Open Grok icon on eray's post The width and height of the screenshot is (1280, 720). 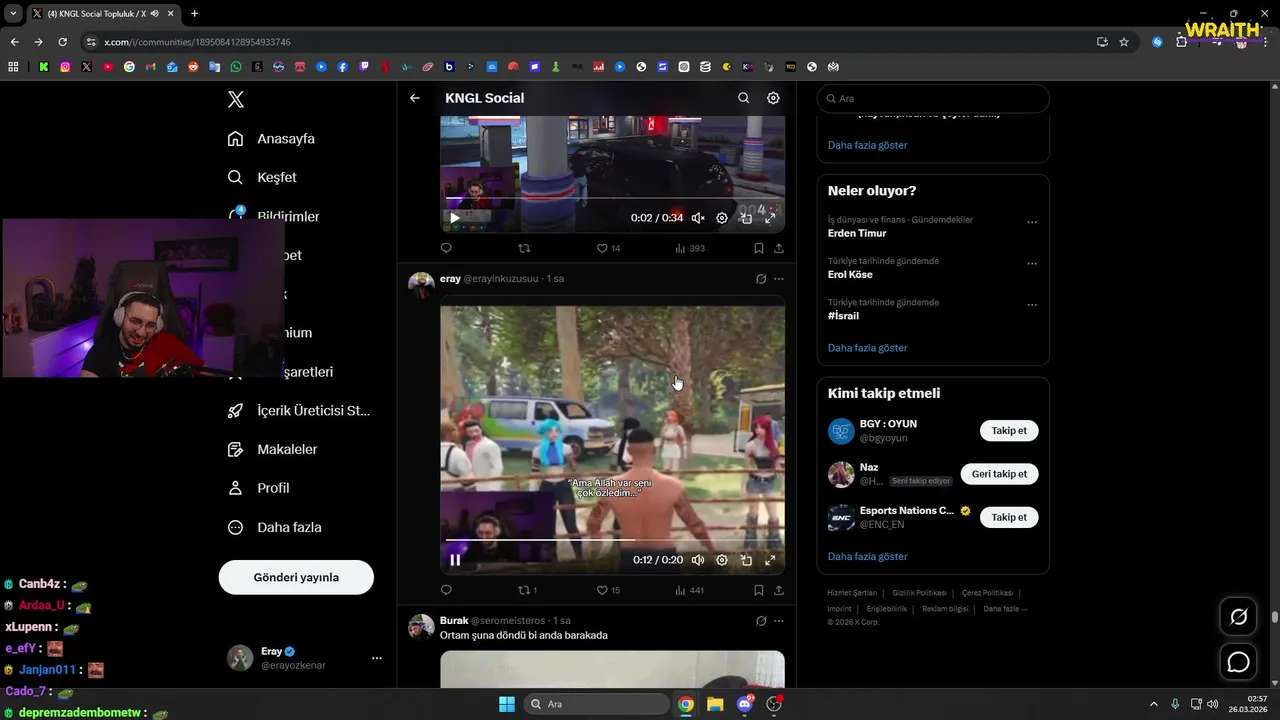pyautogui.click(x=761, y=279)
